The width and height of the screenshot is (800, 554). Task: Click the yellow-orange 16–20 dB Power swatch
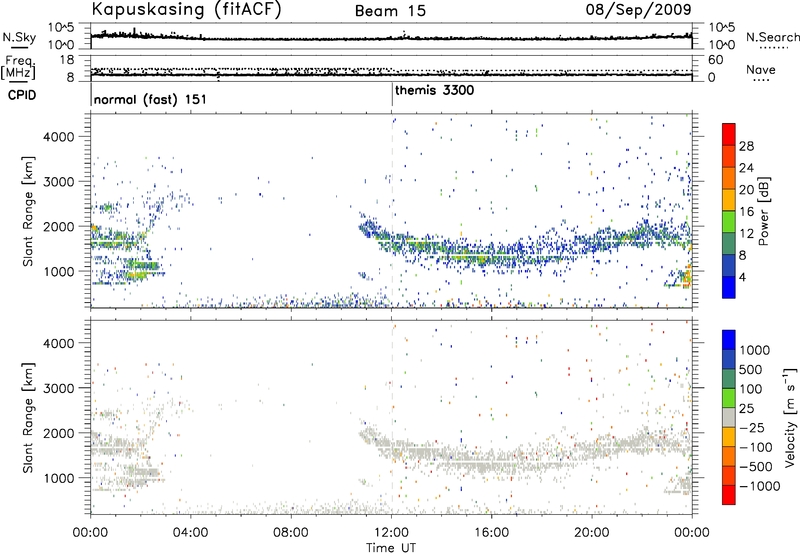click(729, 200)
